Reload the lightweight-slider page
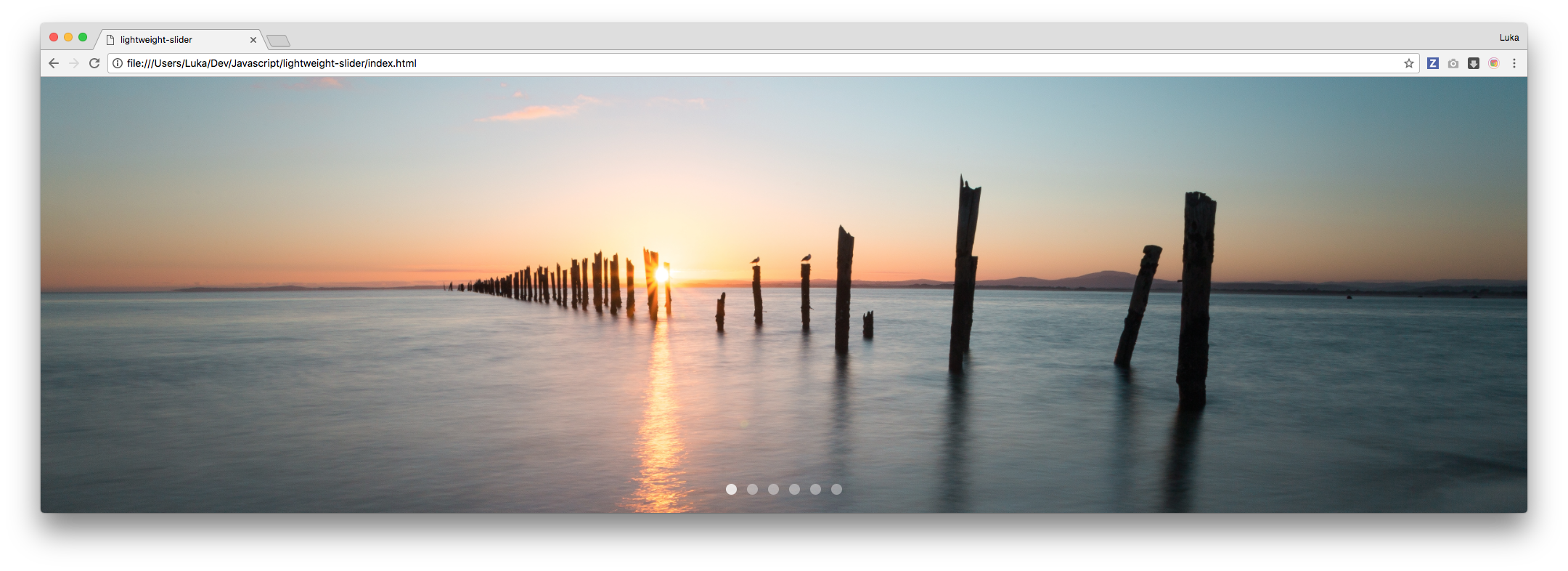This screenshot has height=571, width=1568. coord(94,63)
